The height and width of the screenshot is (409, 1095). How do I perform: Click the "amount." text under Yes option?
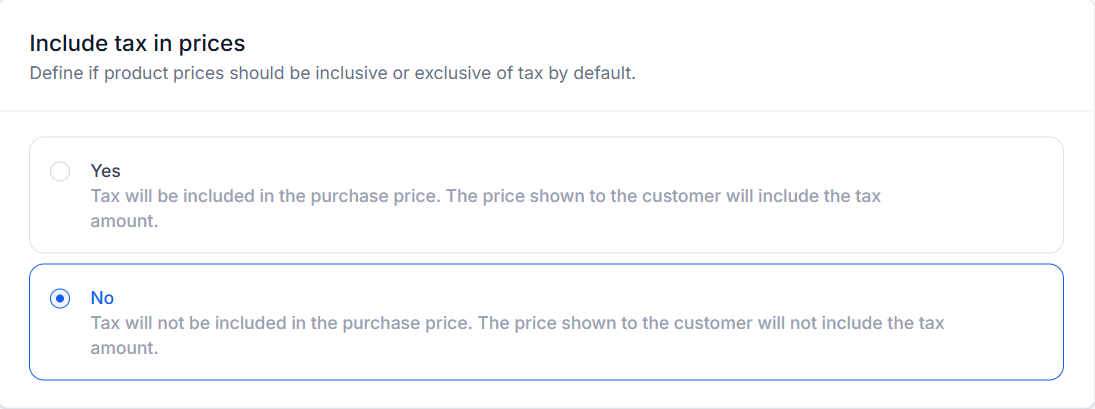[x=124, y=222]
